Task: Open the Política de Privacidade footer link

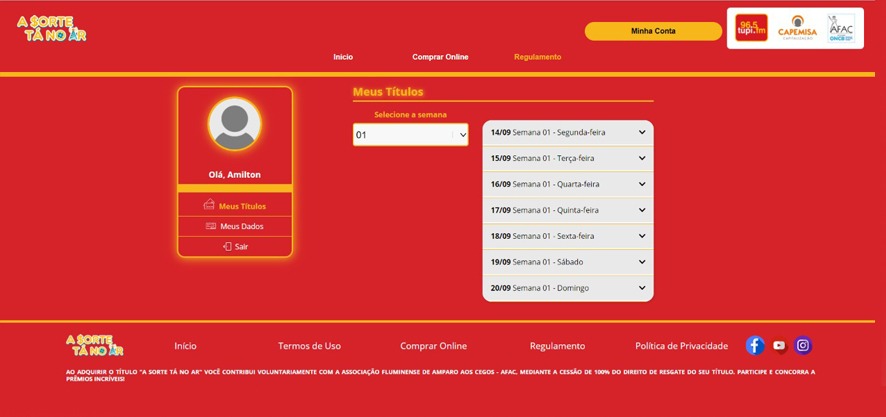Action: coord(681,346)
